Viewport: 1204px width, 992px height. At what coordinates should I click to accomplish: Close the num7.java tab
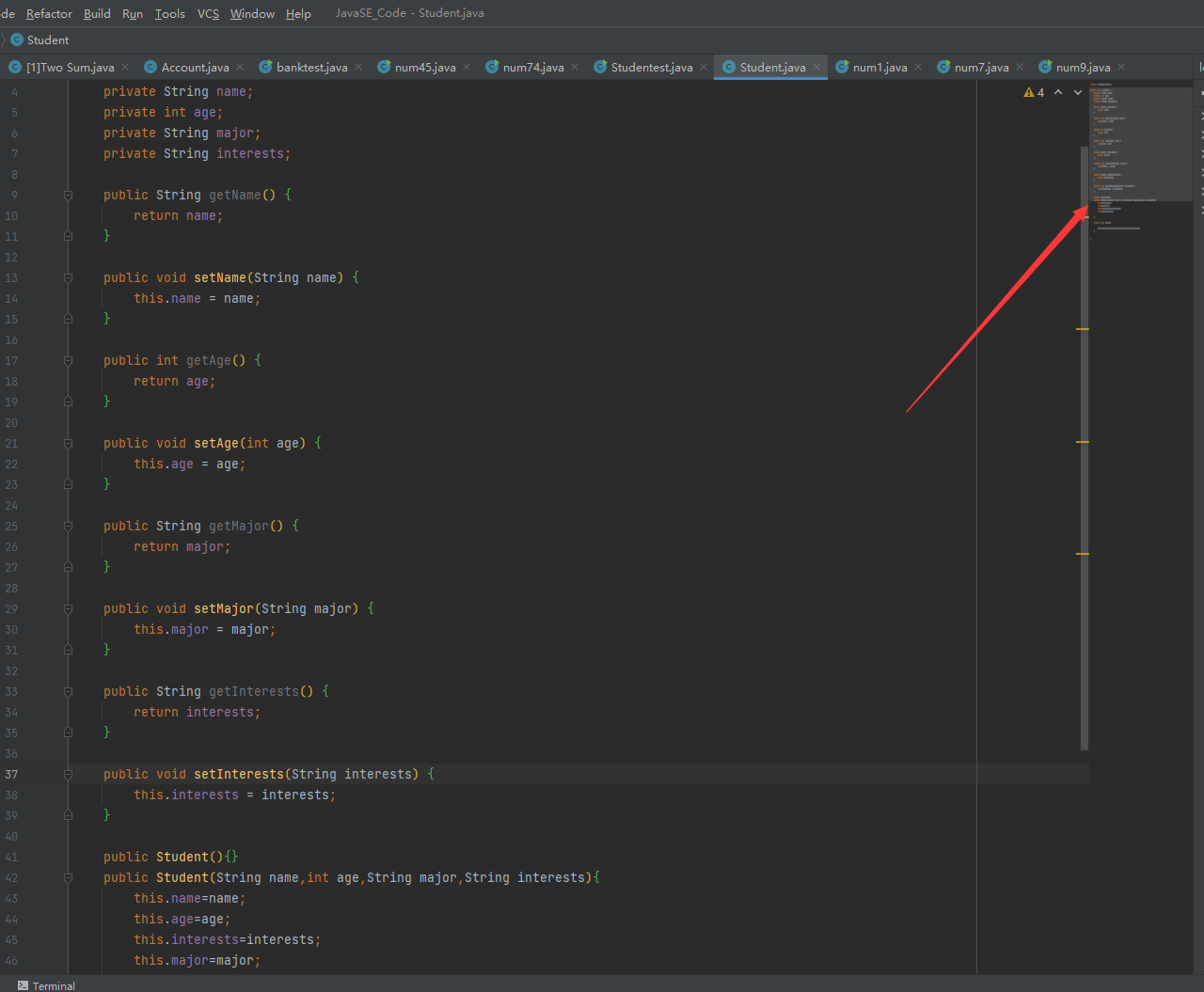1020,67
